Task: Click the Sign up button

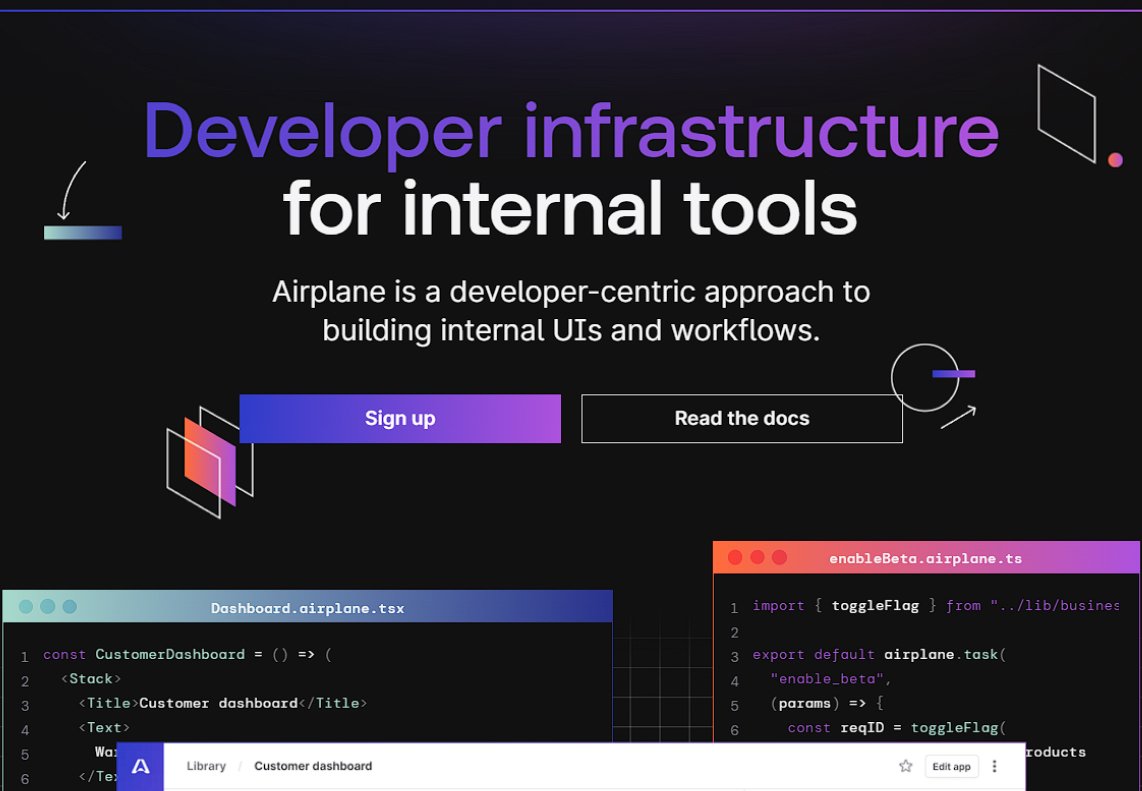Action: click(400, 419)
